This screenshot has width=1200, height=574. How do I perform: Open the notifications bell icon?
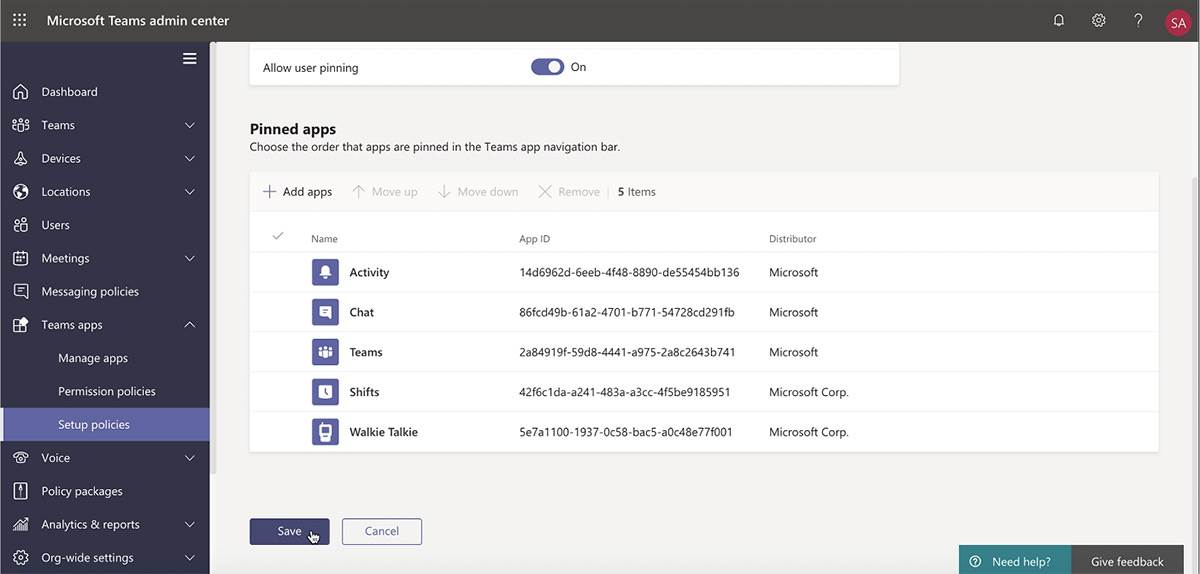(1059, 20)
